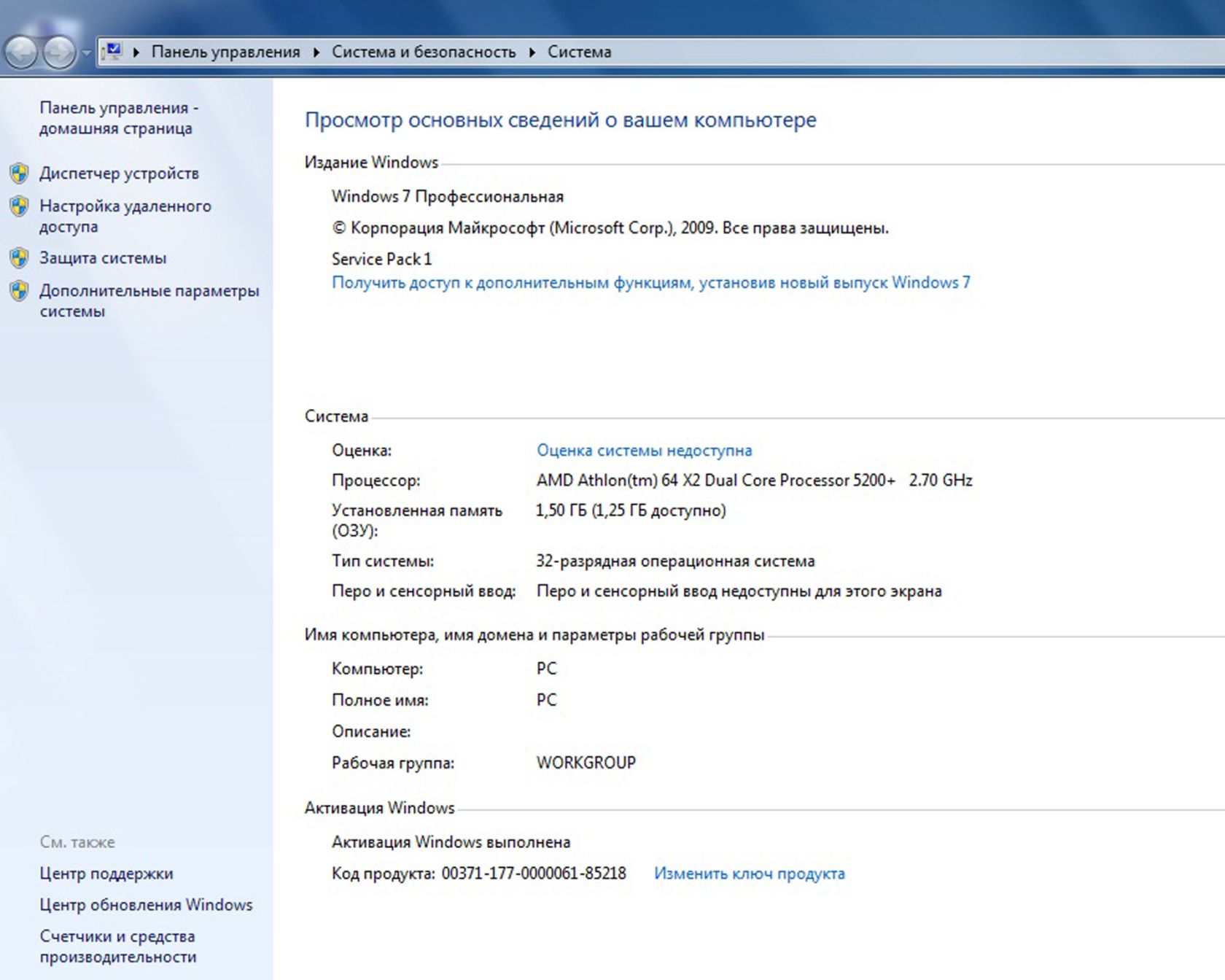Open the recent pages dropdown arrow

tap(86, 52)
